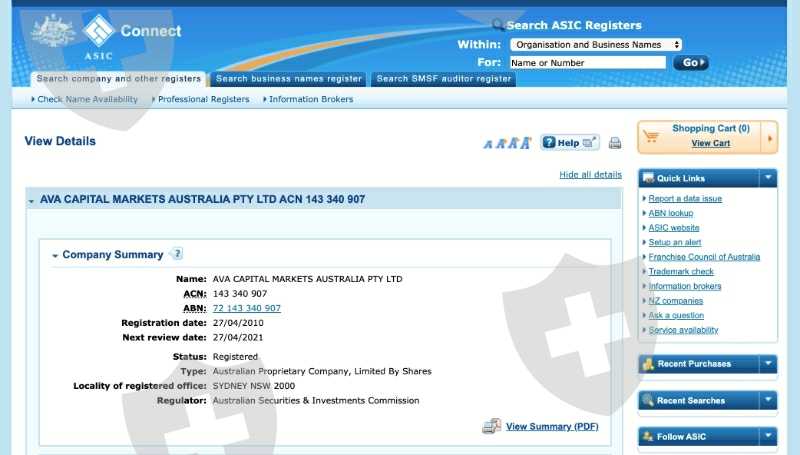Image resolution: width=800 pixels, height=455 pixels.
Task: Switch to Search company and other registers tab
Action: (118, 79)
